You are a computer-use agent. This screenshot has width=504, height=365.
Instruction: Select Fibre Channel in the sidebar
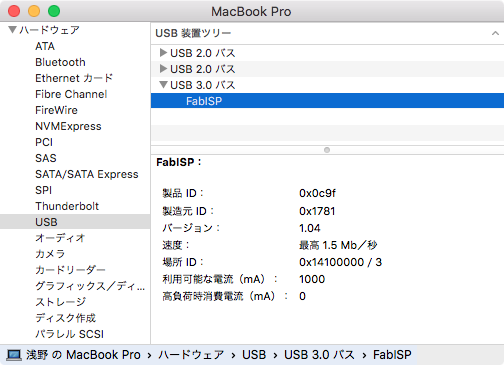[x=71, y=94]
